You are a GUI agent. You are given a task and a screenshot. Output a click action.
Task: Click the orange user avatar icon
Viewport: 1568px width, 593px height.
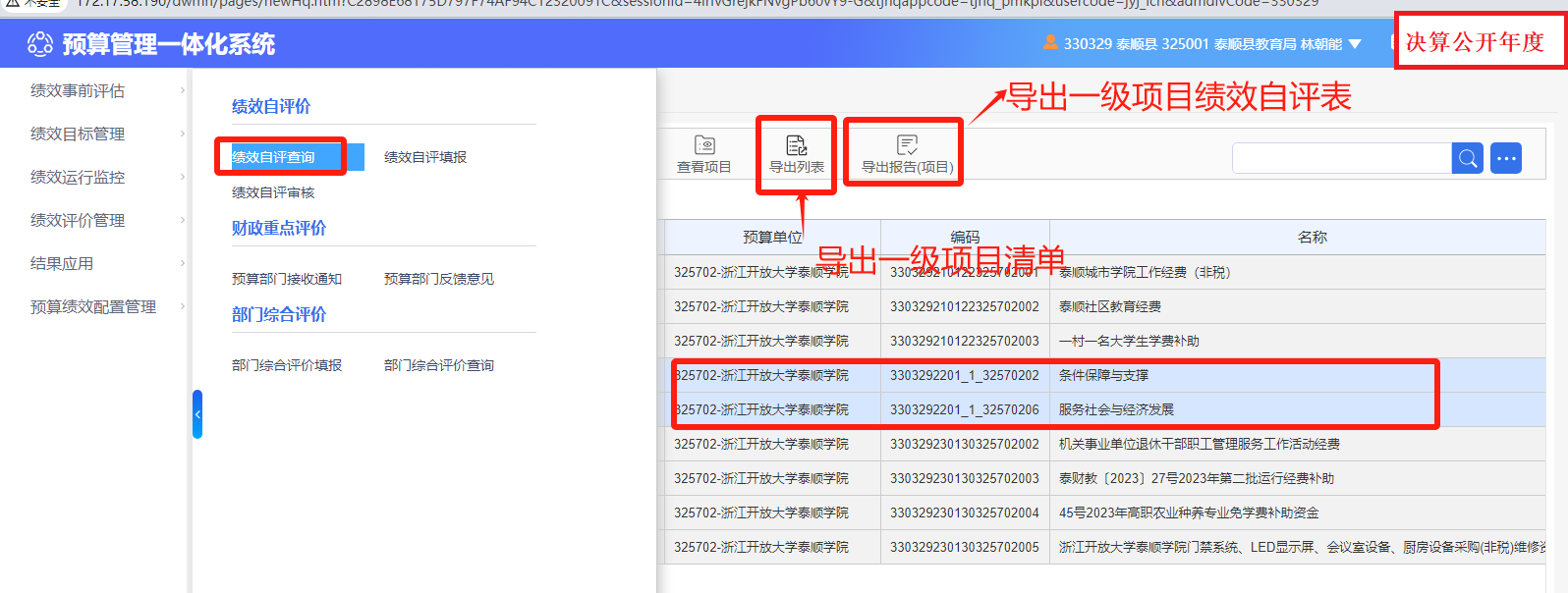[1050, 43]
